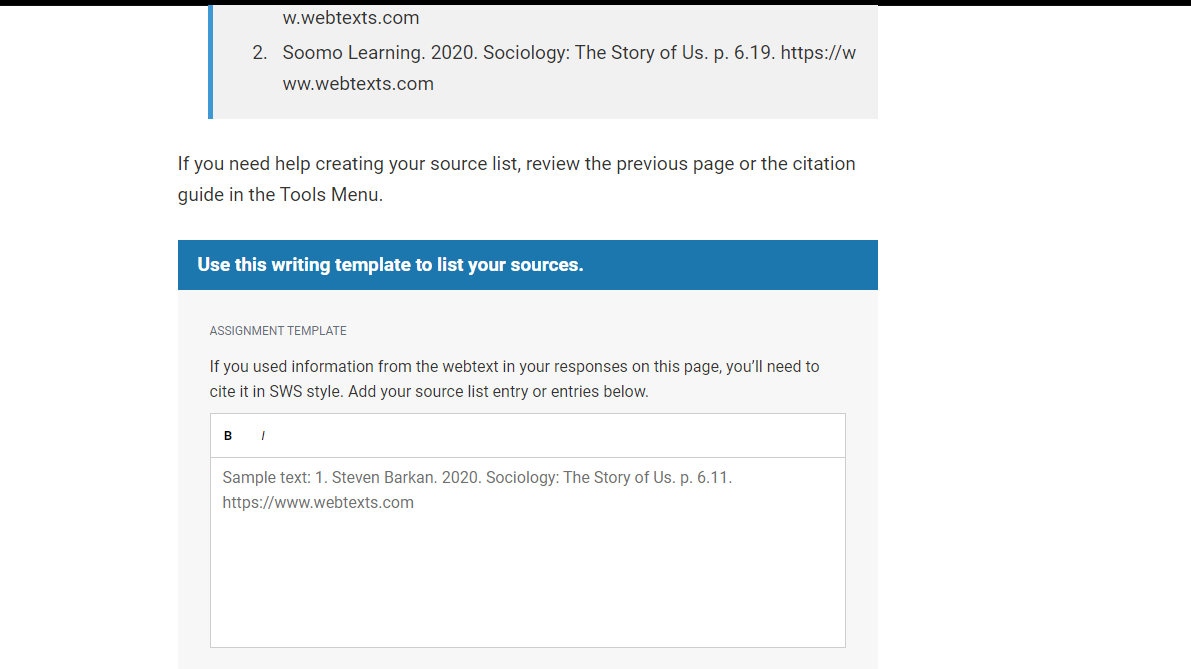Toggle bold formatting in the editor toolbar
Screen dimensions: 1191x669
coord(228,436)
